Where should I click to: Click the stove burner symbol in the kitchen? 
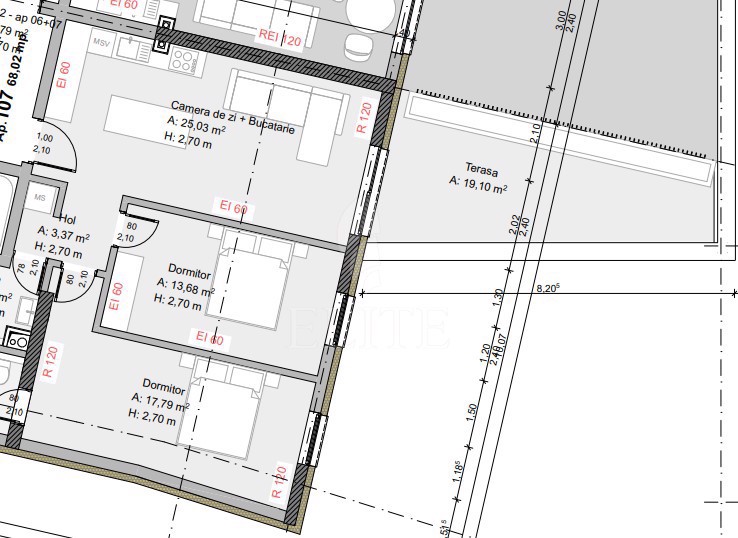tap(185, 60)
